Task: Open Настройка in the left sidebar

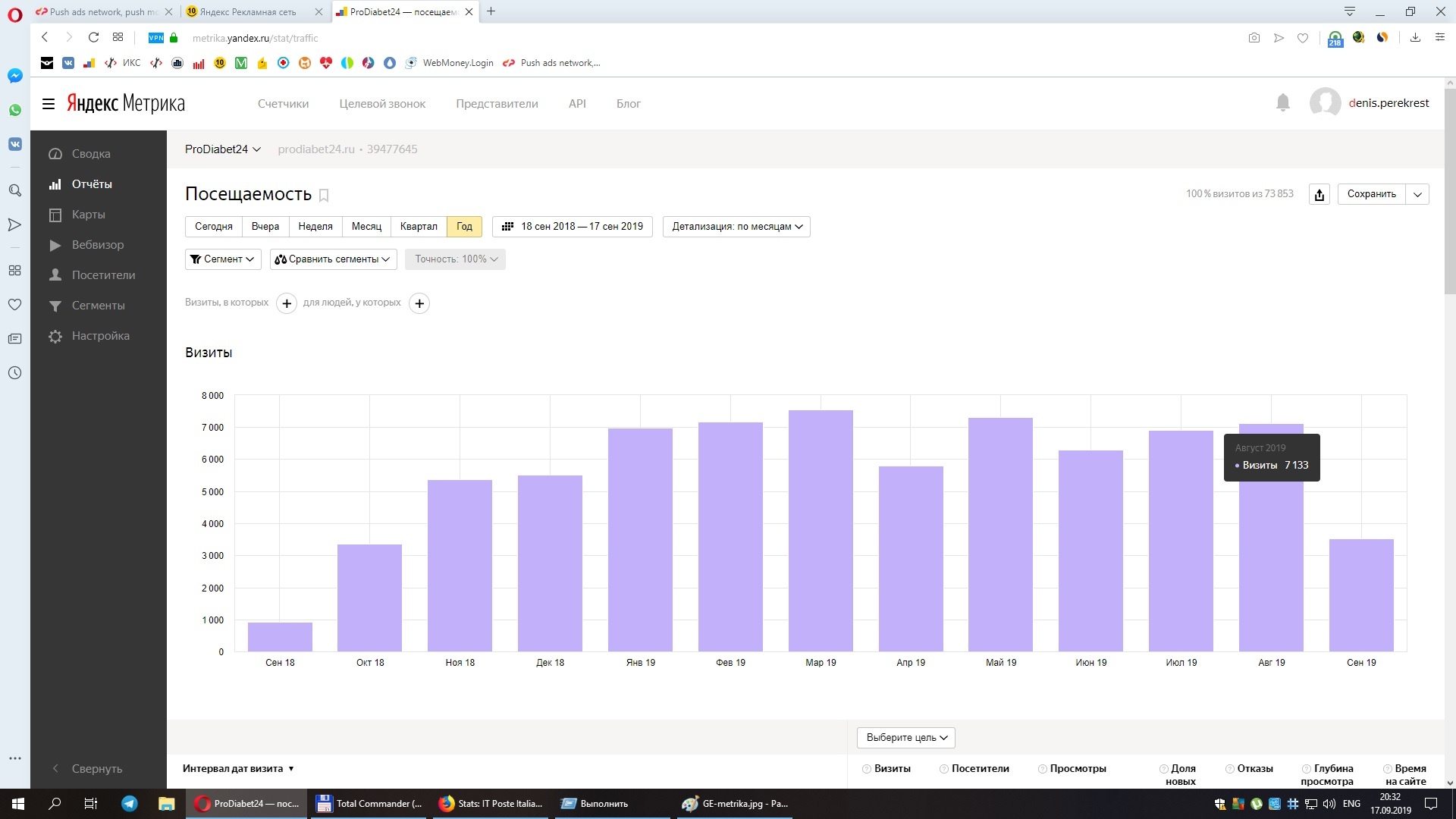Action: tap(100, 336)
